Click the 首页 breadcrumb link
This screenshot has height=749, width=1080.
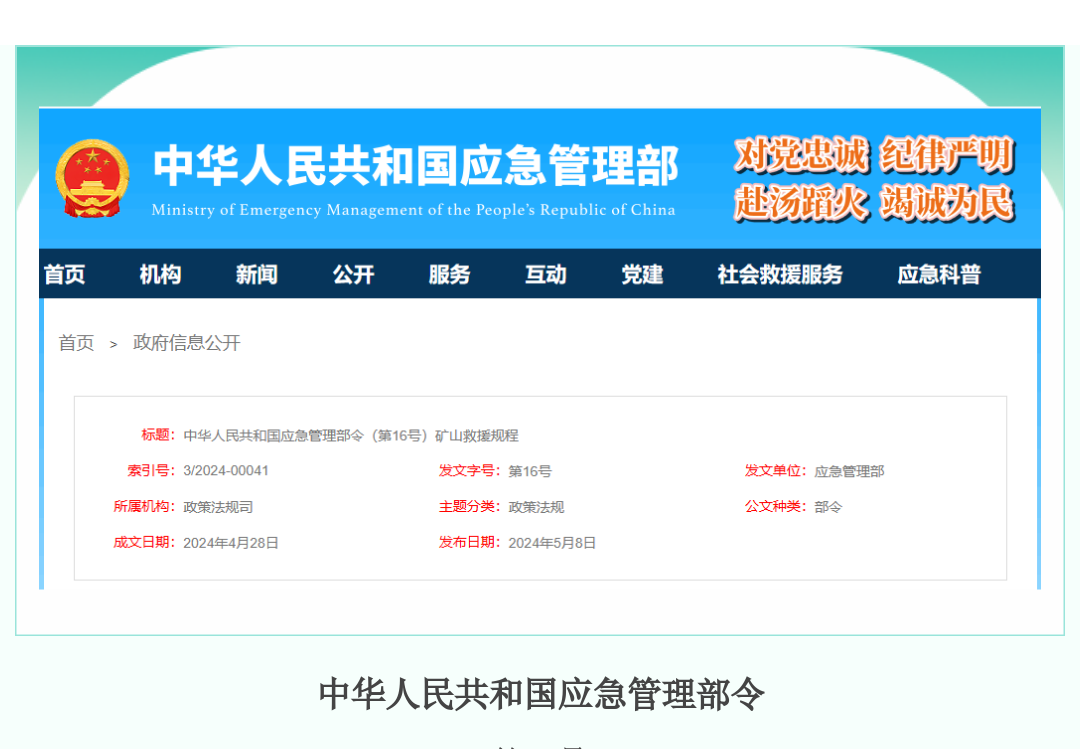pyautogui.click(x=76, y=342)
